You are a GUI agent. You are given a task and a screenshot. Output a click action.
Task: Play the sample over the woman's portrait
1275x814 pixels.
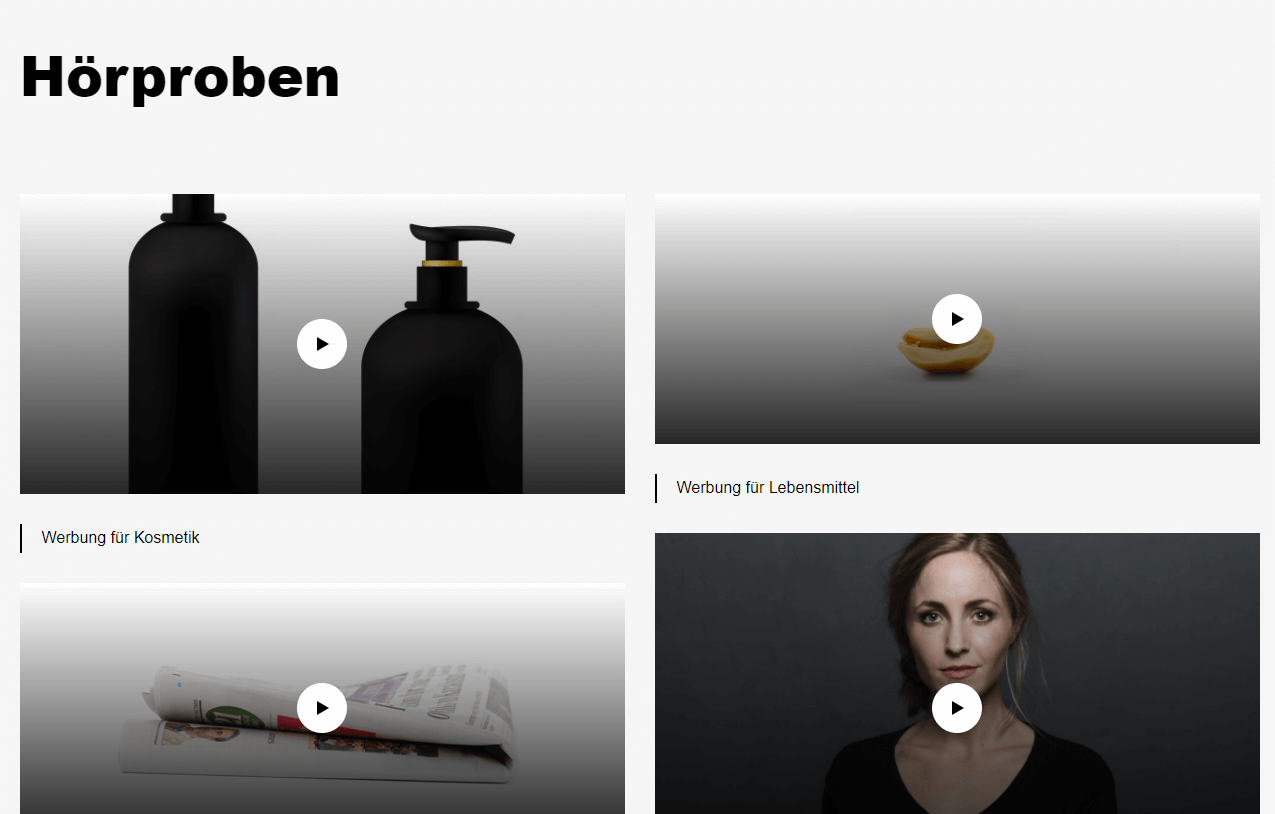pos(957,708)
